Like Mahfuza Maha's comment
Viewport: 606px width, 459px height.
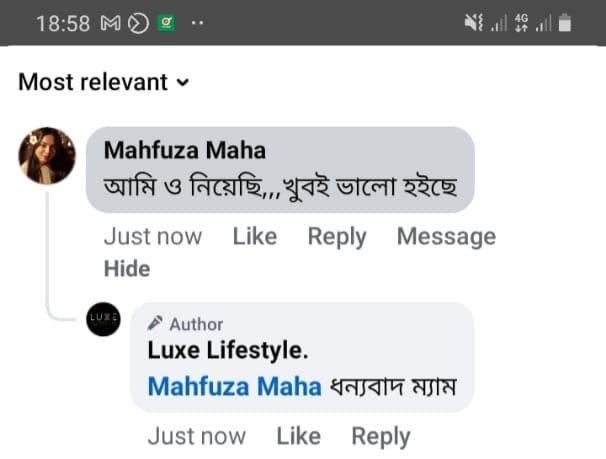(254, 237)
